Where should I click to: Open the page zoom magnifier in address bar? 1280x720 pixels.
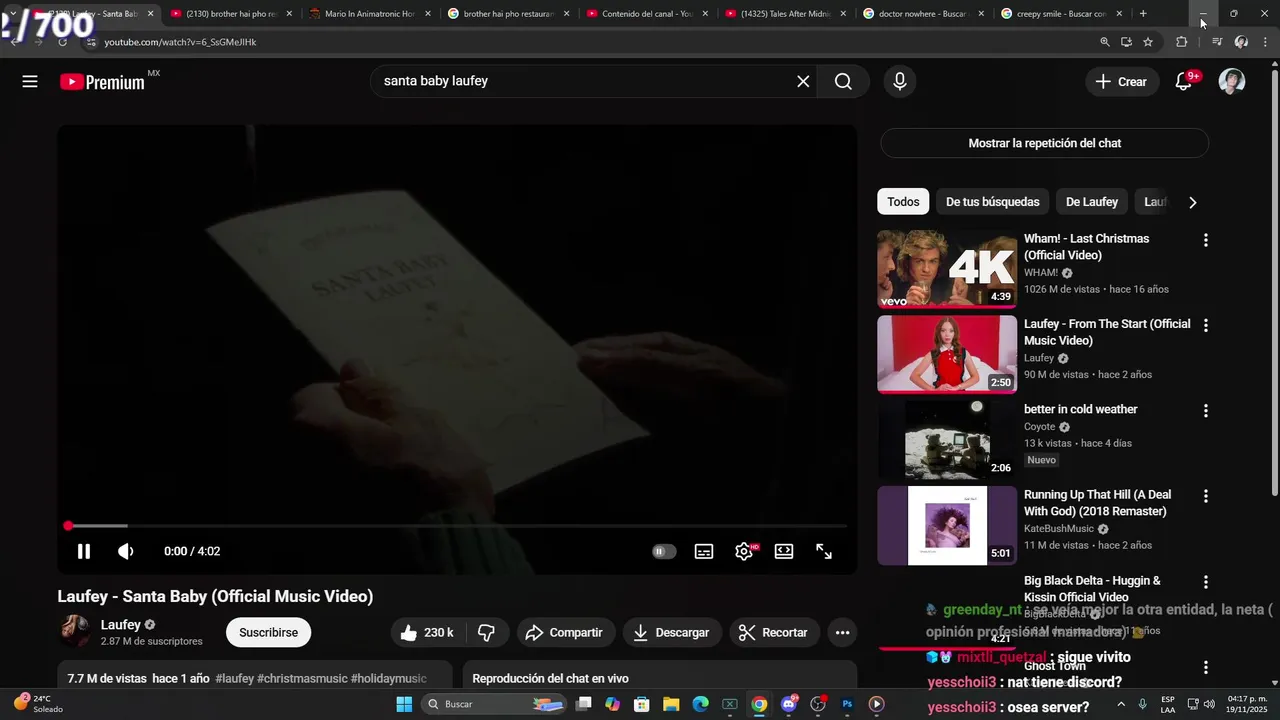[1105, 42]
